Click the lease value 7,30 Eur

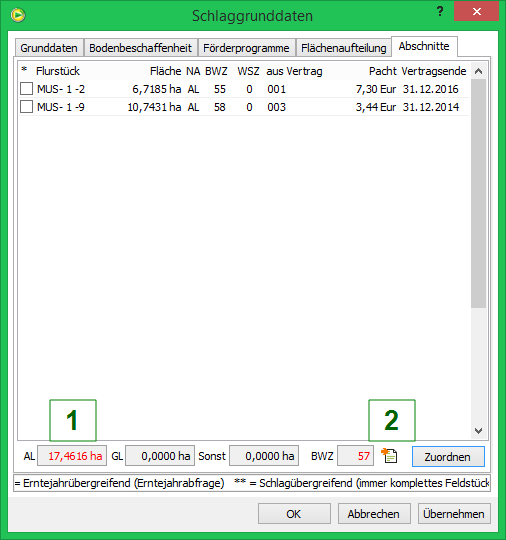376,89
